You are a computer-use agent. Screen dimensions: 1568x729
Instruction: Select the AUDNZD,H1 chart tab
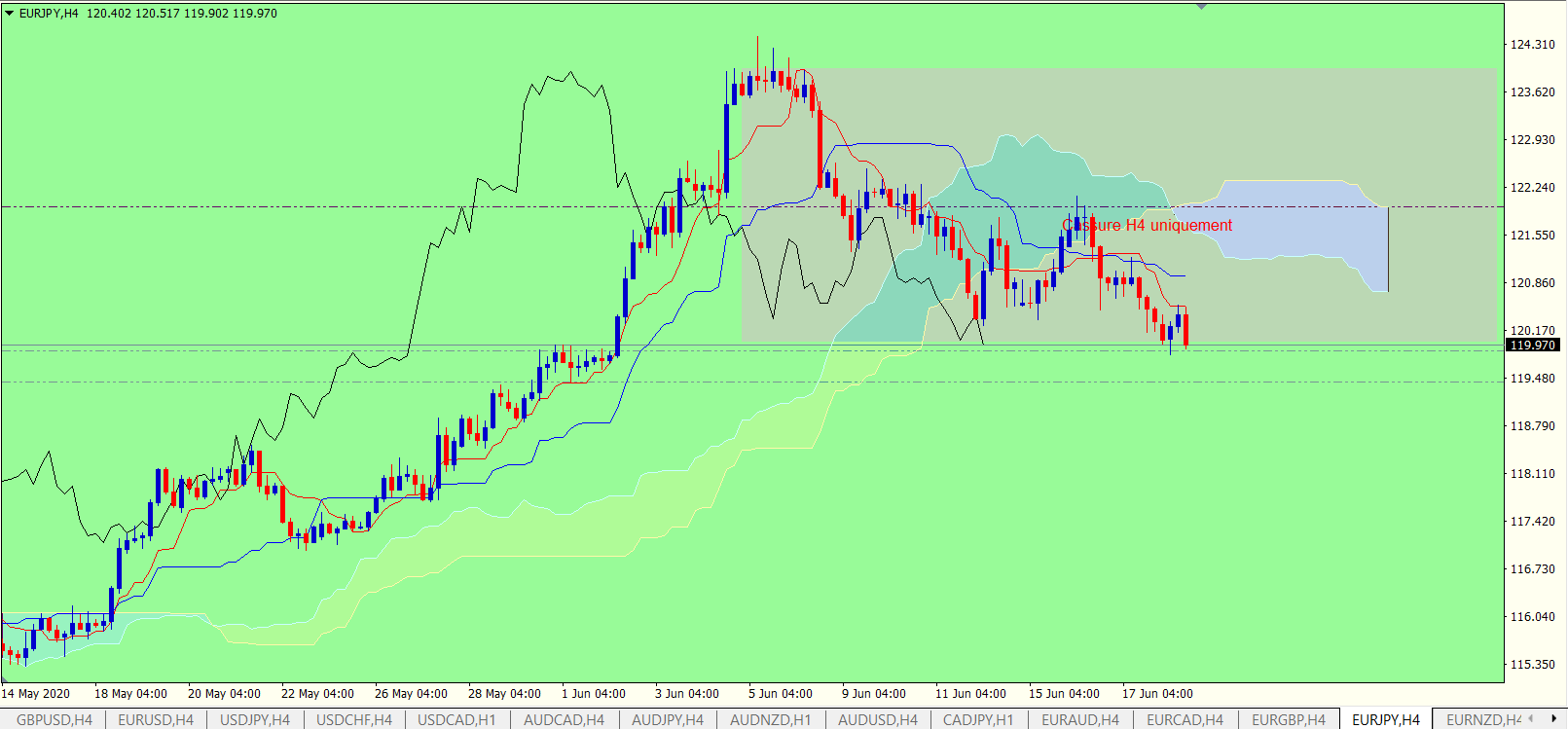click(771, 720)
